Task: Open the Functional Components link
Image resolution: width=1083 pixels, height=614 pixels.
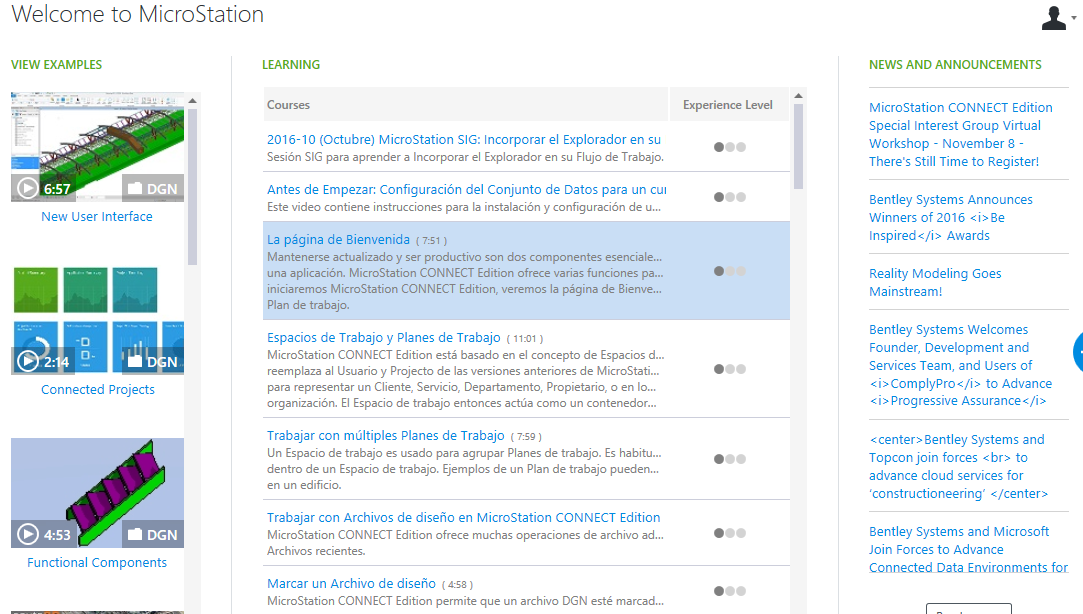Action: (x=97, y=563)
